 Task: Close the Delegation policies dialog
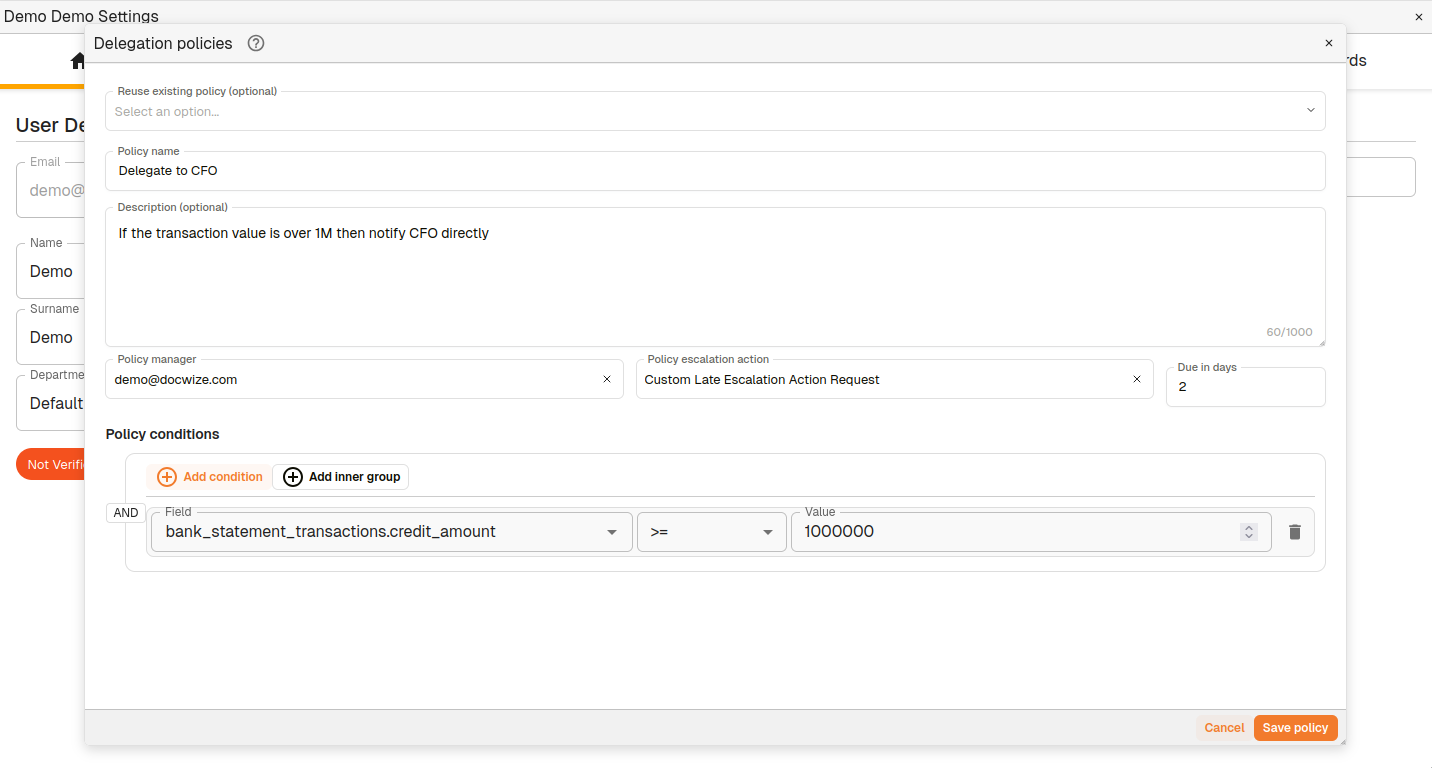click(x=1328, y=43)
